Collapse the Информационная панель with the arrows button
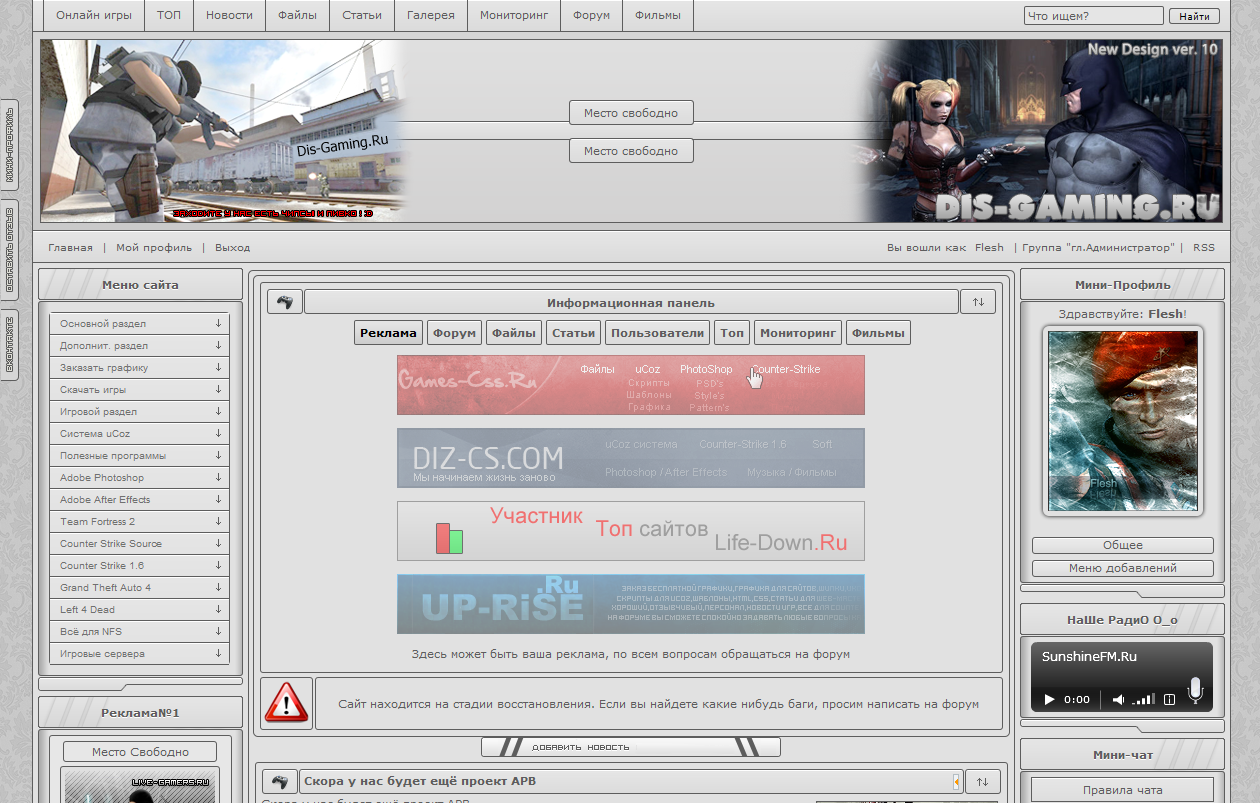This screenshot has width=1260, height=803. tap(977, 302)
